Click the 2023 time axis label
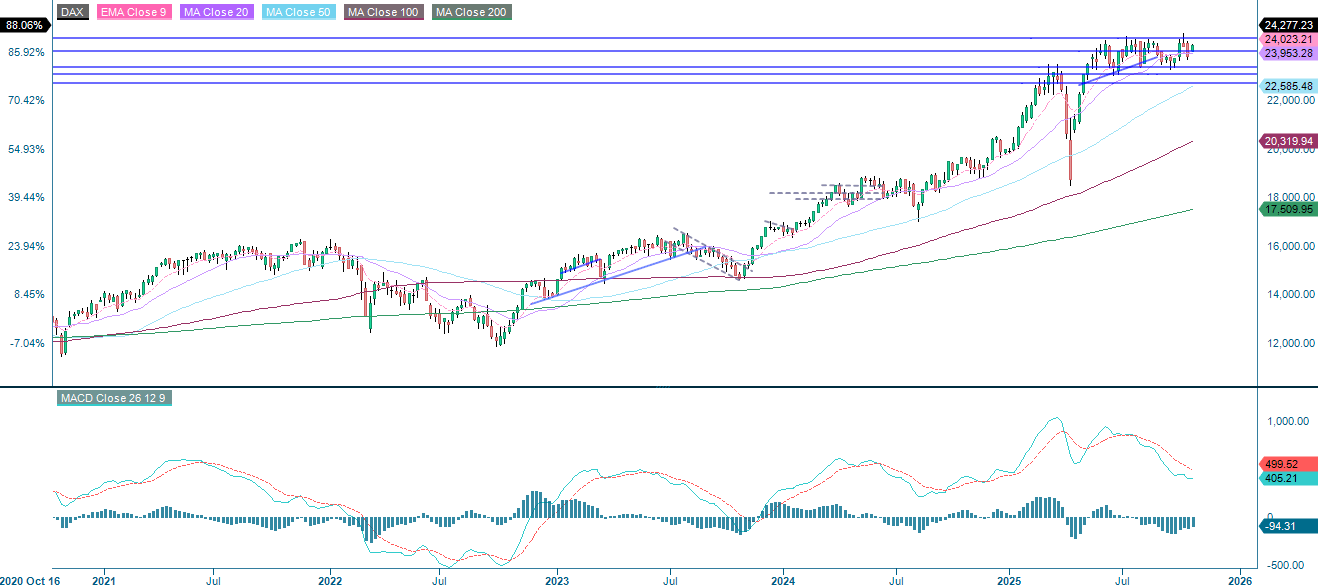The height and width of the screenshot is (588, 1318). [x=557, y=579]
